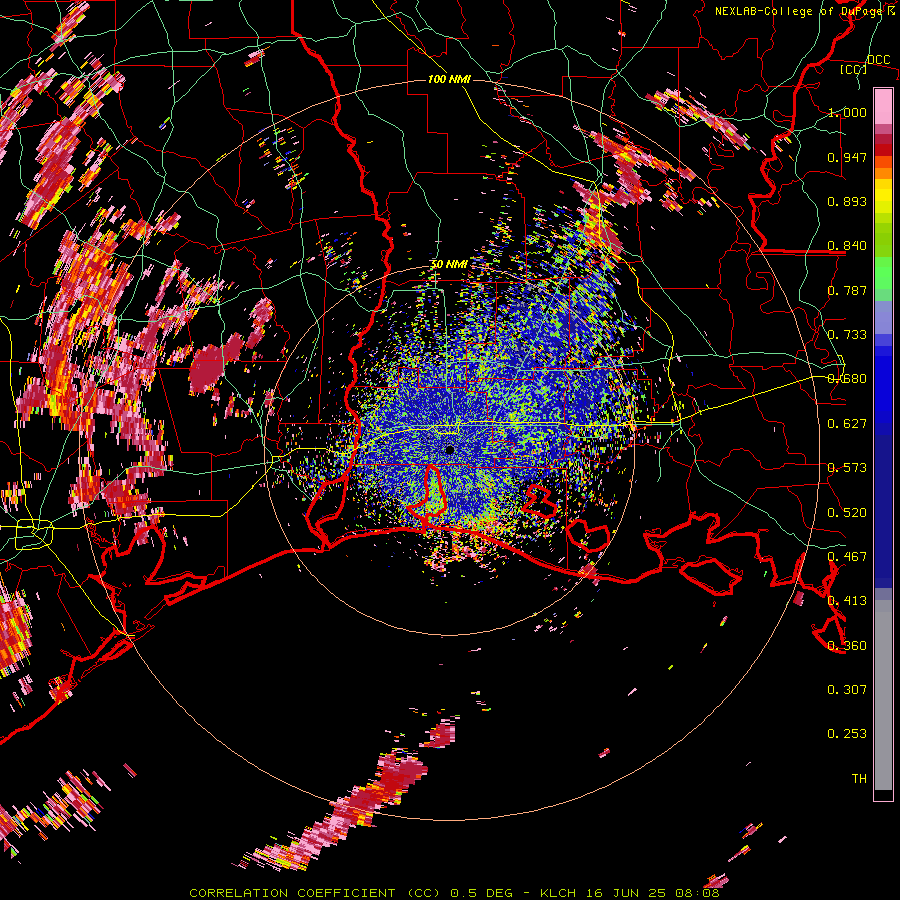This screenshot has height=900, width=900.
Task: Select the 0.947 legend value
Action: point(847,157)
